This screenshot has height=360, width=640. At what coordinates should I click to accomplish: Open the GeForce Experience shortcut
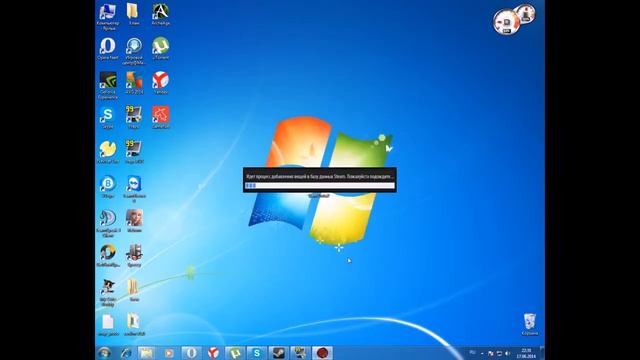108,85
